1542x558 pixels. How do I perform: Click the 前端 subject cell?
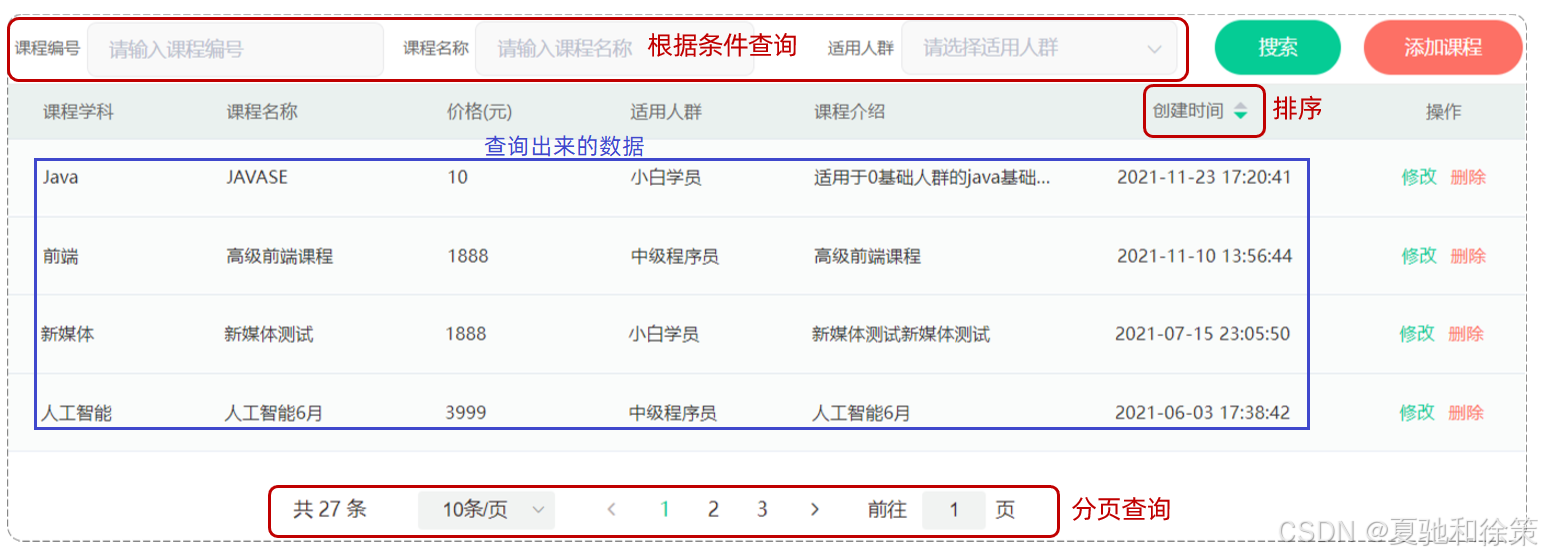pos(60,256)
